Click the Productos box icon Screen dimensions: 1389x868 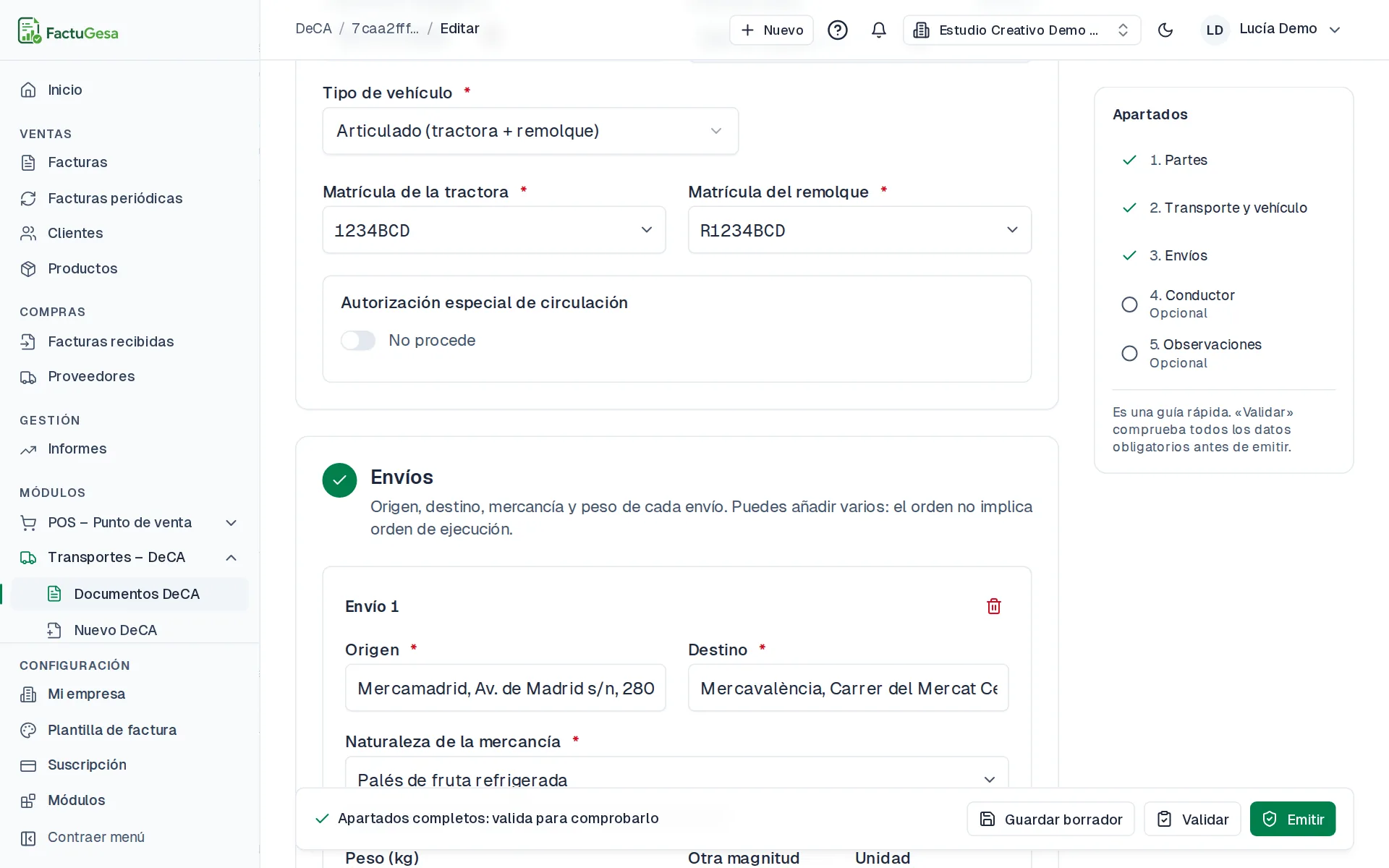coord(28,268)
